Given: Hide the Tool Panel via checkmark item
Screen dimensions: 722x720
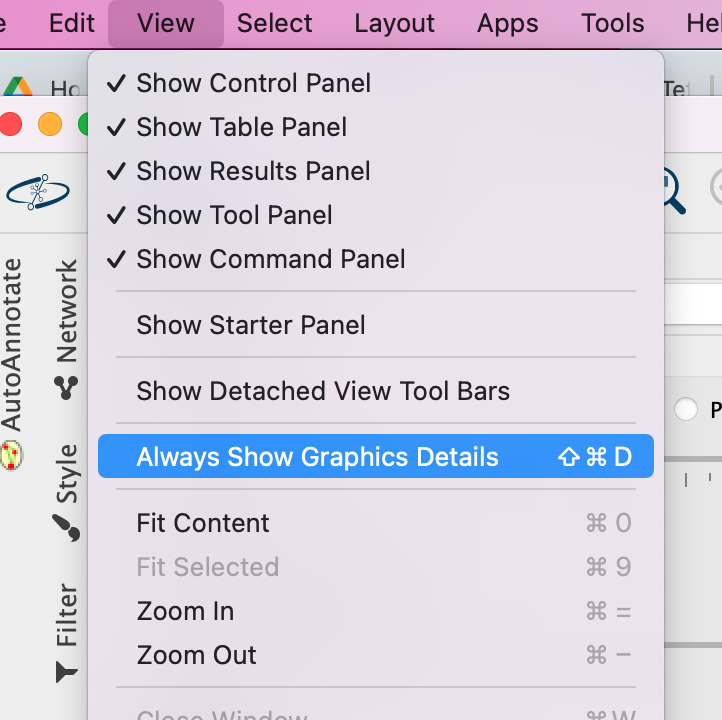Looking at the screenshot, I should tap(234, 215).
